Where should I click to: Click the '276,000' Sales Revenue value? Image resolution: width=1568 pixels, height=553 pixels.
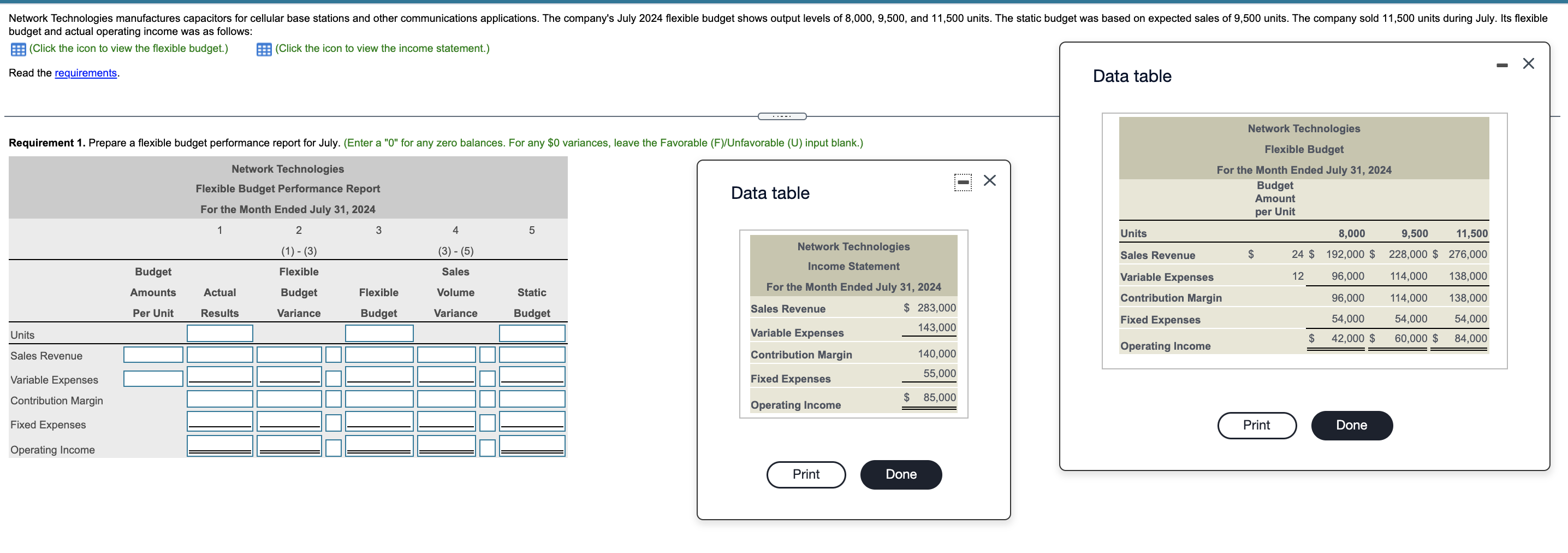1468,255
